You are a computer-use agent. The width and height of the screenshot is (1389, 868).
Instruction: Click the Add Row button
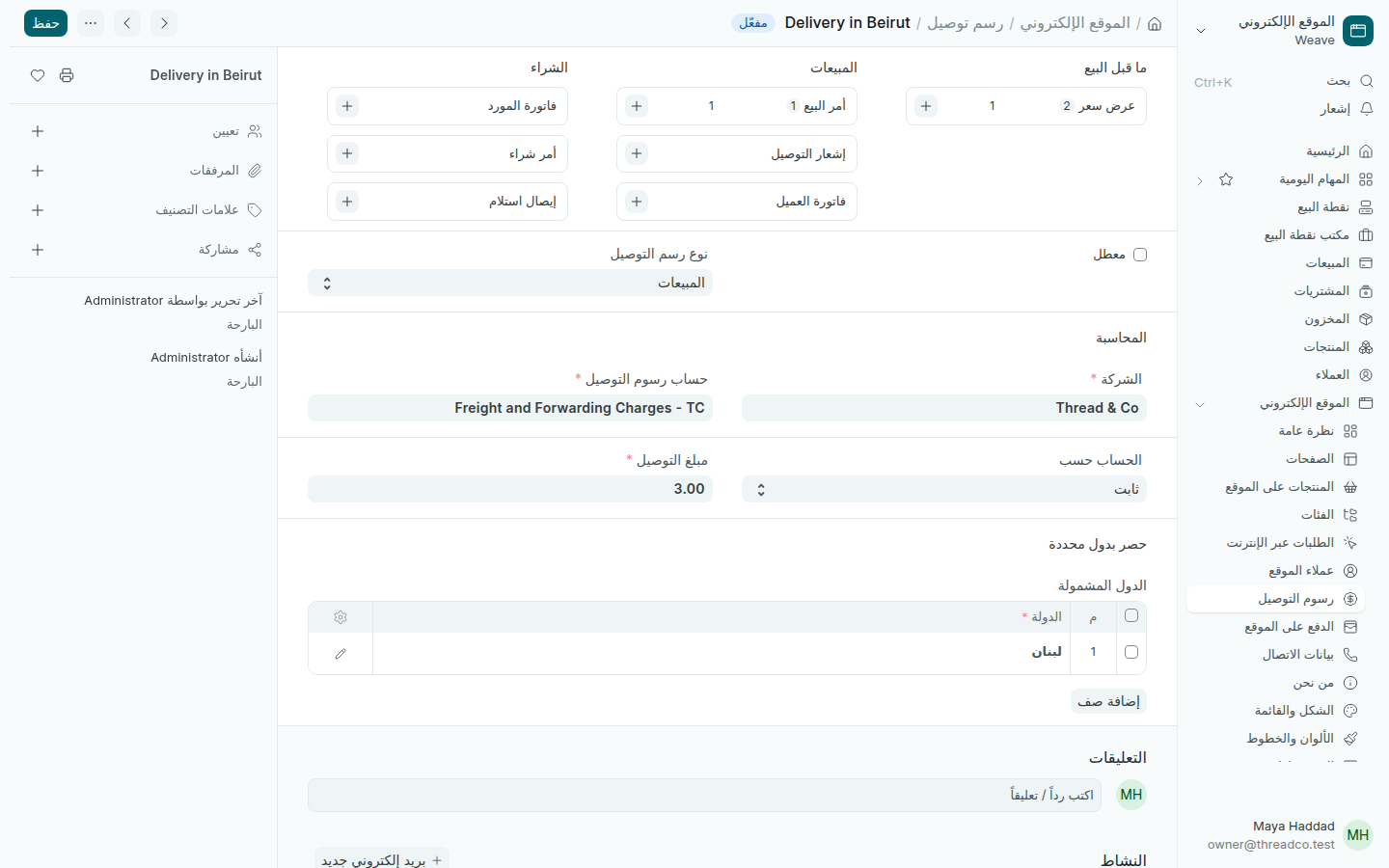(1109, 701)
